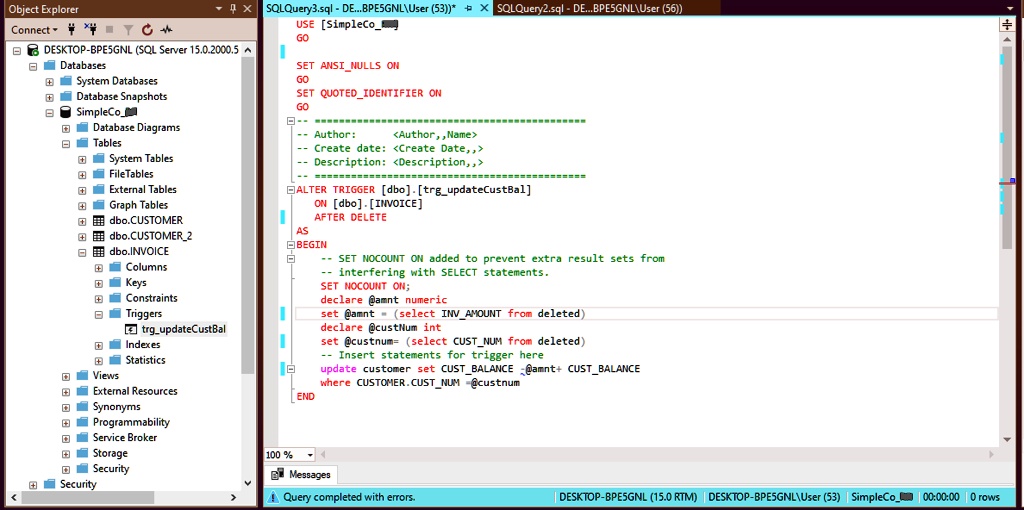Image resolution: width=1024 pixels, height=510 pixels.
Task: Open Activity Monitor pulse icon
Action: click(167, 30)
